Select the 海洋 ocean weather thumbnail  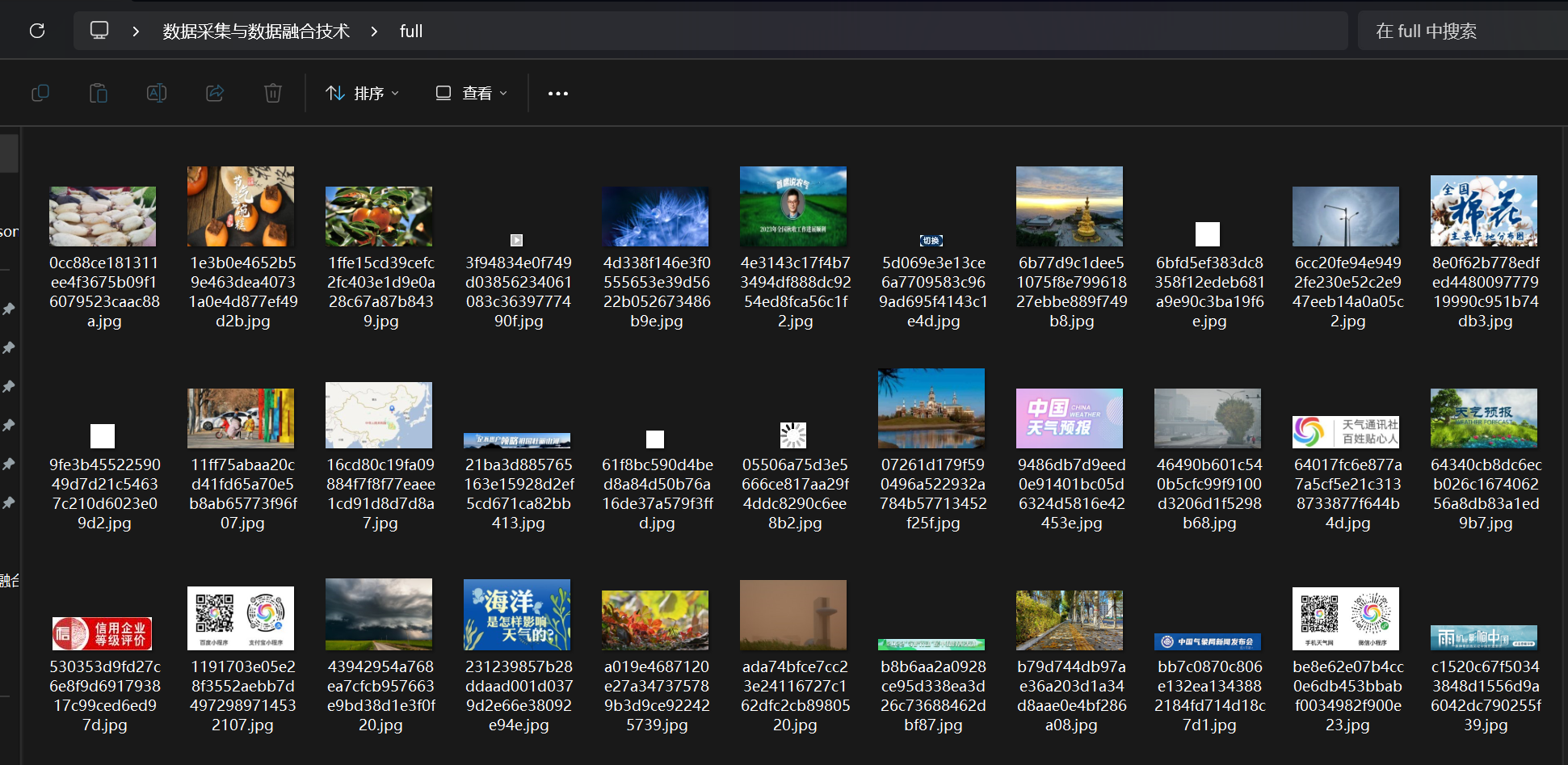point(517,615)
